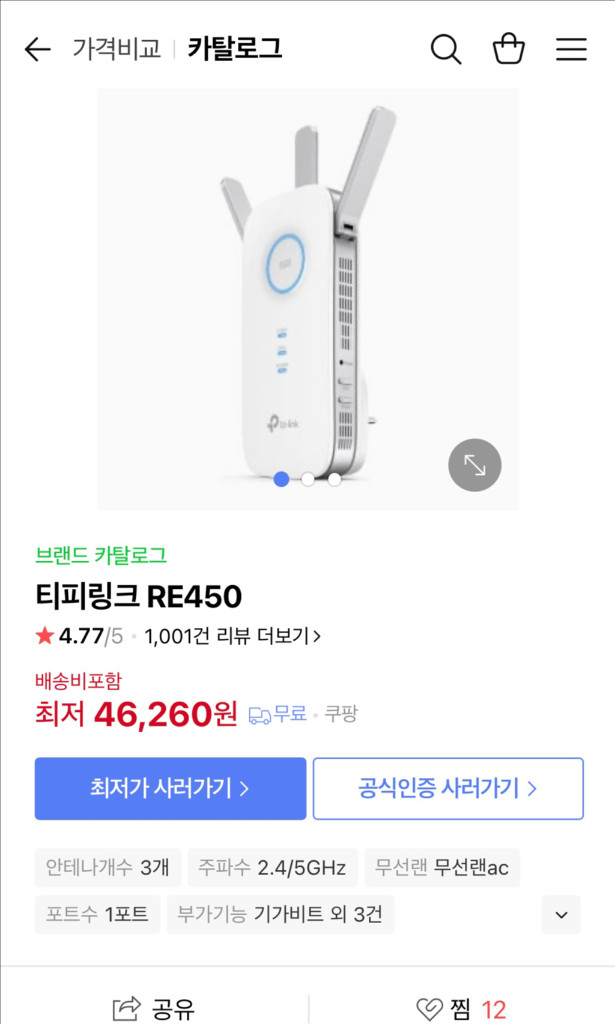Open the hamburger menu icon
The width and height of the screenshot is (615, 1024).
click(x=570, y=48)
